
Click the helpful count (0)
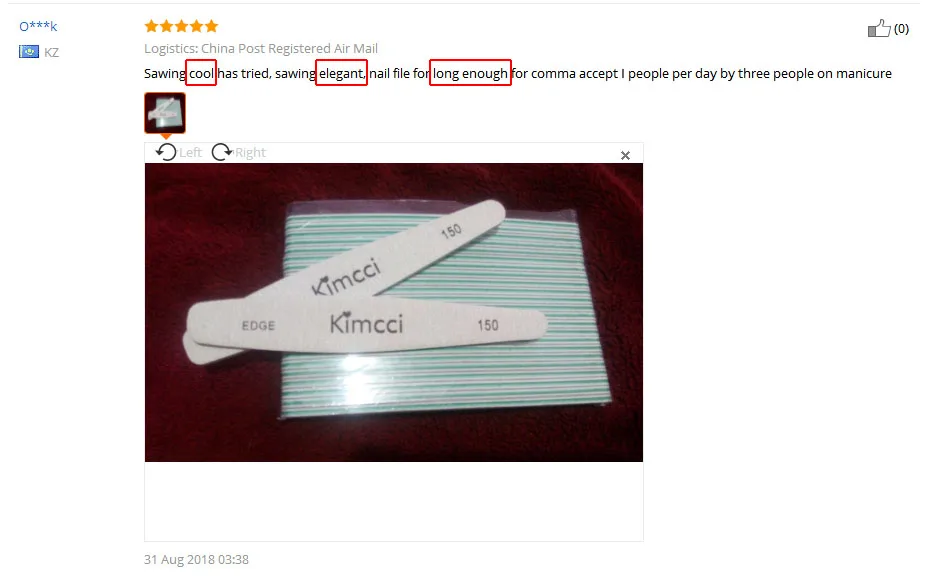tap(901, 28)
